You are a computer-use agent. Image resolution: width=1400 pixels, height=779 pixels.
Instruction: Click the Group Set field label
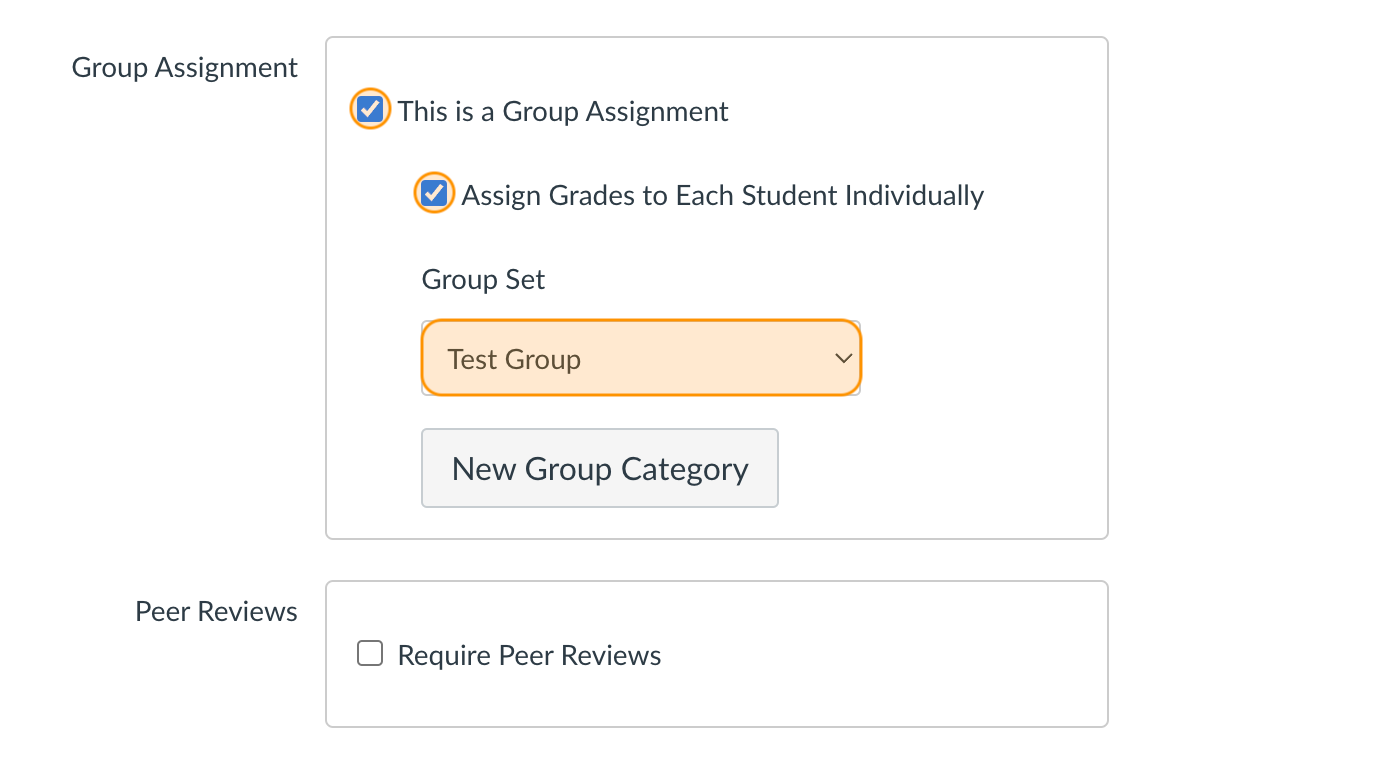pyautogui.click(x=483, y=279)
